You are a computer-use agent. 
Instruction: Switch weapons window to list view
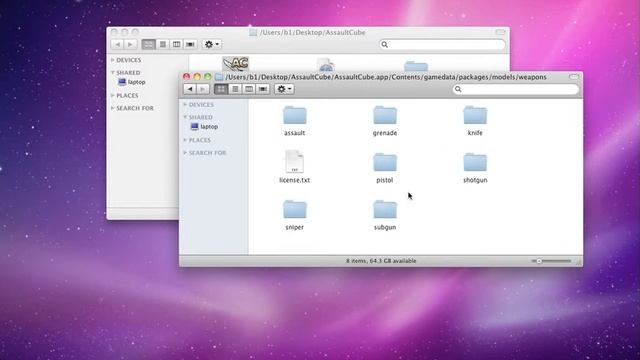coord(235,89)
